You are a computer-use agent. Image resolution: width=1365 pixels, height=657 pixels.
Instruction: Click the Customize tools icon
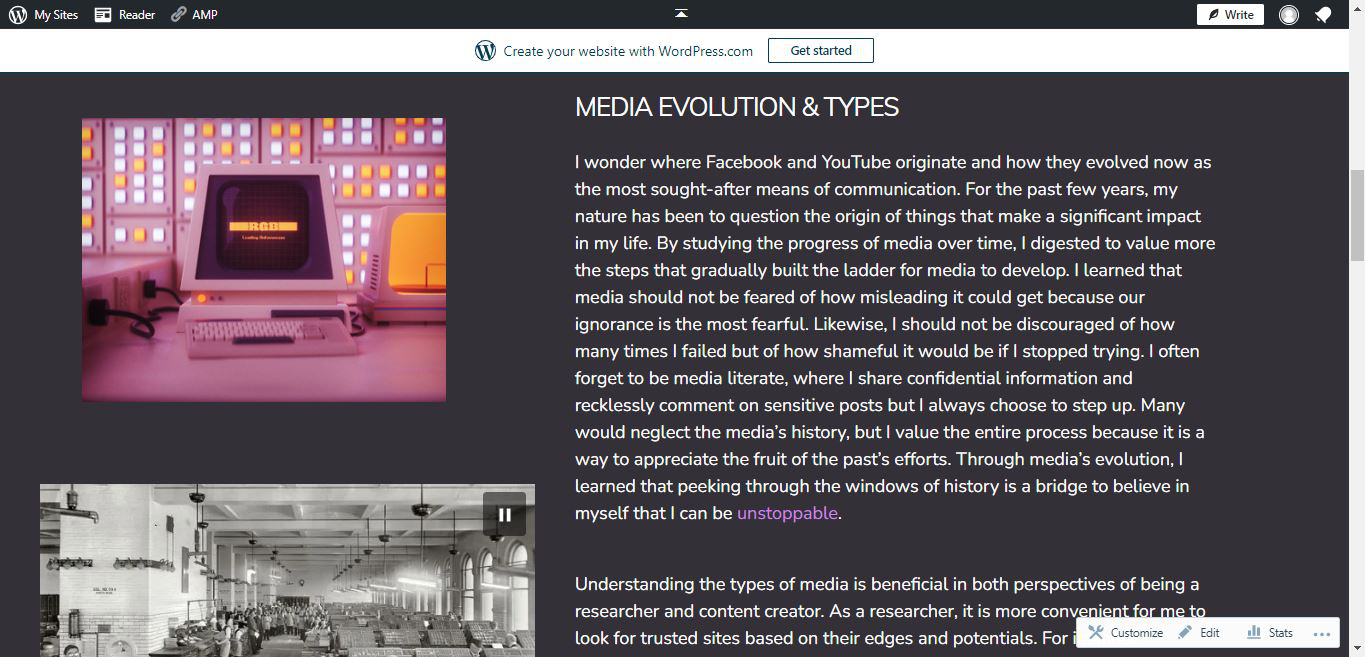pyautogui.click(x=1096, y=632)
